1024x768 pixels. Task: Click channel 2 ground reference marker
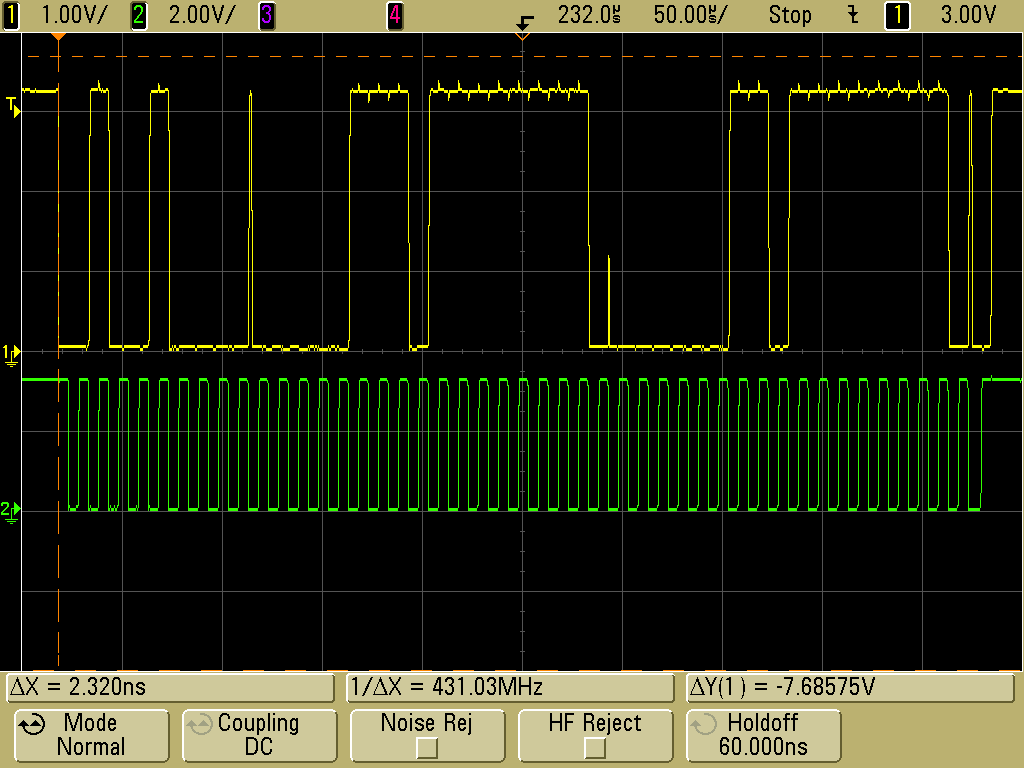10,511
